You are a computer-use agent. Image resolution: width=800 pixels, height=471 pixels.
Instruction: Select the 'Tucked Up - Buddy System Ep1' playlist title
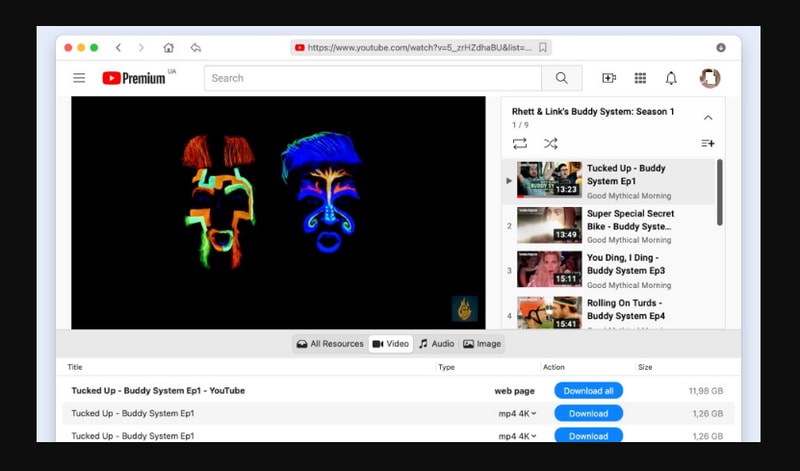point(626,175)
